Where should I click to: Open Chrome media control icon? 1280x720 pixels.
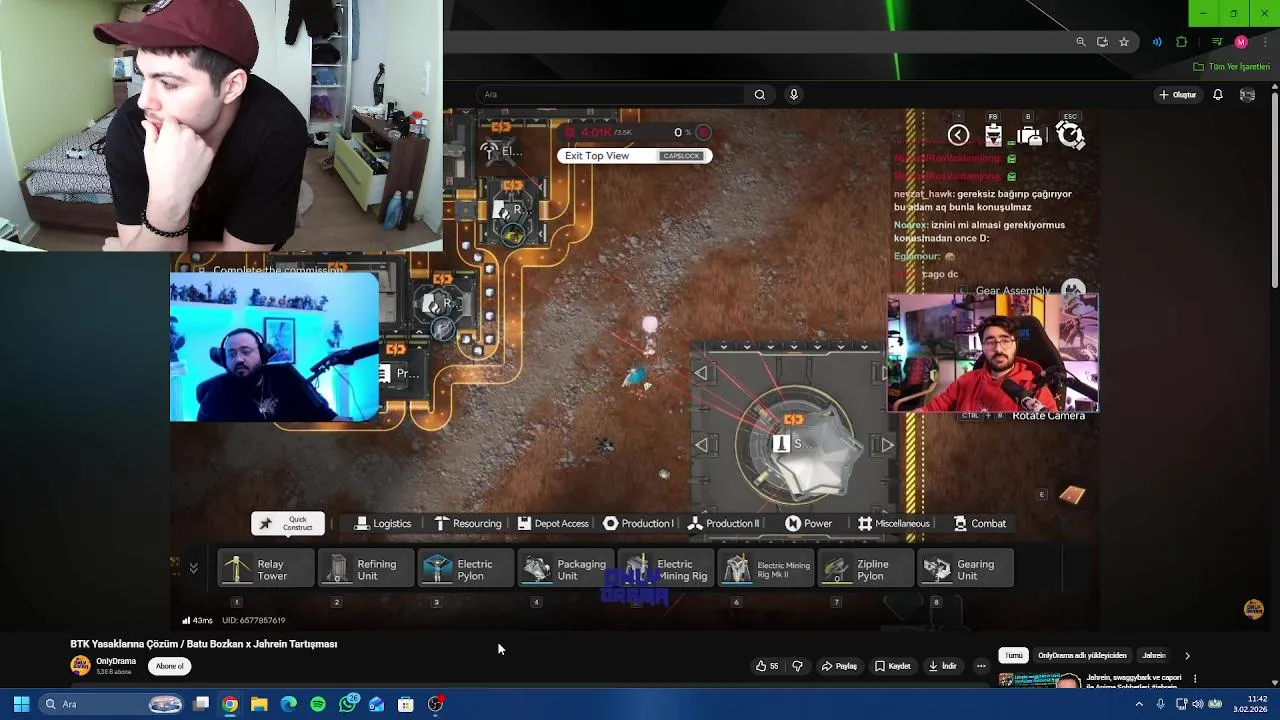(1217, 42)
